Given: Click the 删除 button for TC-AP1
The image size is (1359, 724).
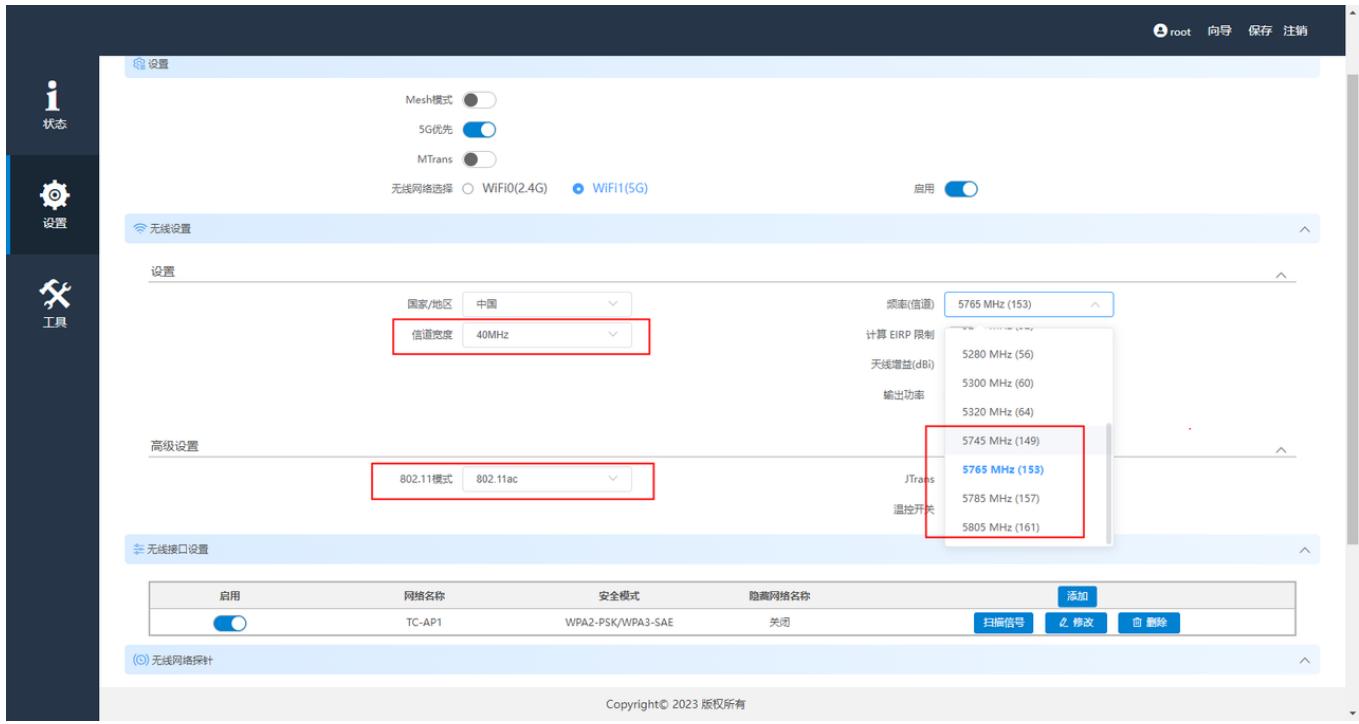Looking at the screenshot, I should point(1149,623).
